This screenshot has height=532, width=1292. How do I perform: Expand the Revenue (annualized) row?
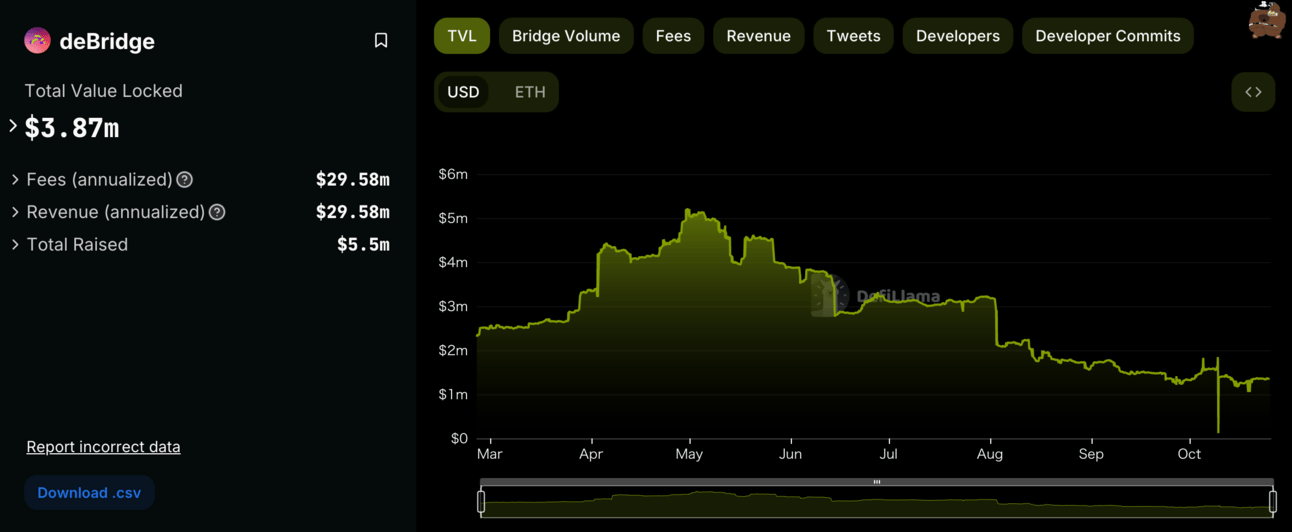tap(15, 212)
